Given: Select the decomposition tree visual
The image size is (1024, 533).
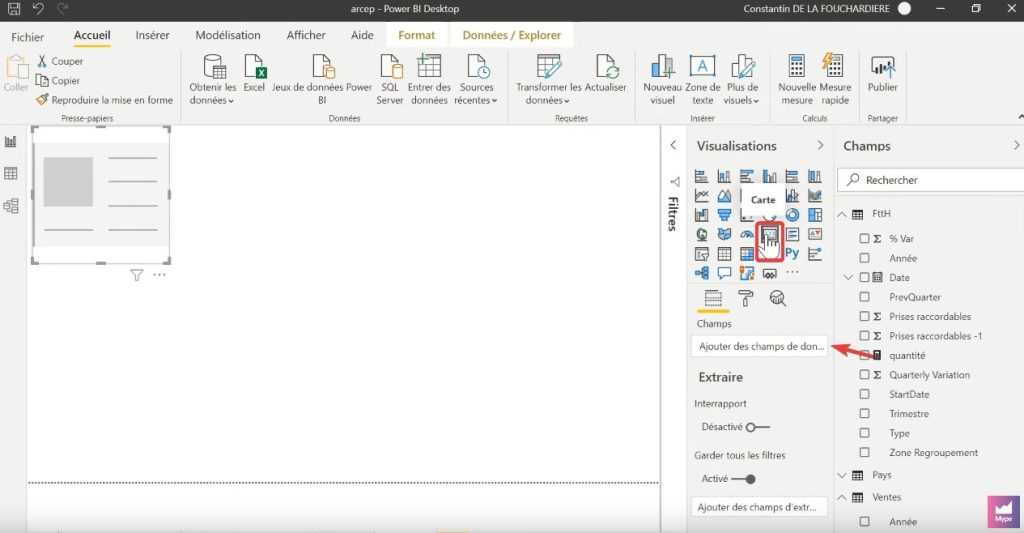Looking at the screenshot, I should coord(701,272).
